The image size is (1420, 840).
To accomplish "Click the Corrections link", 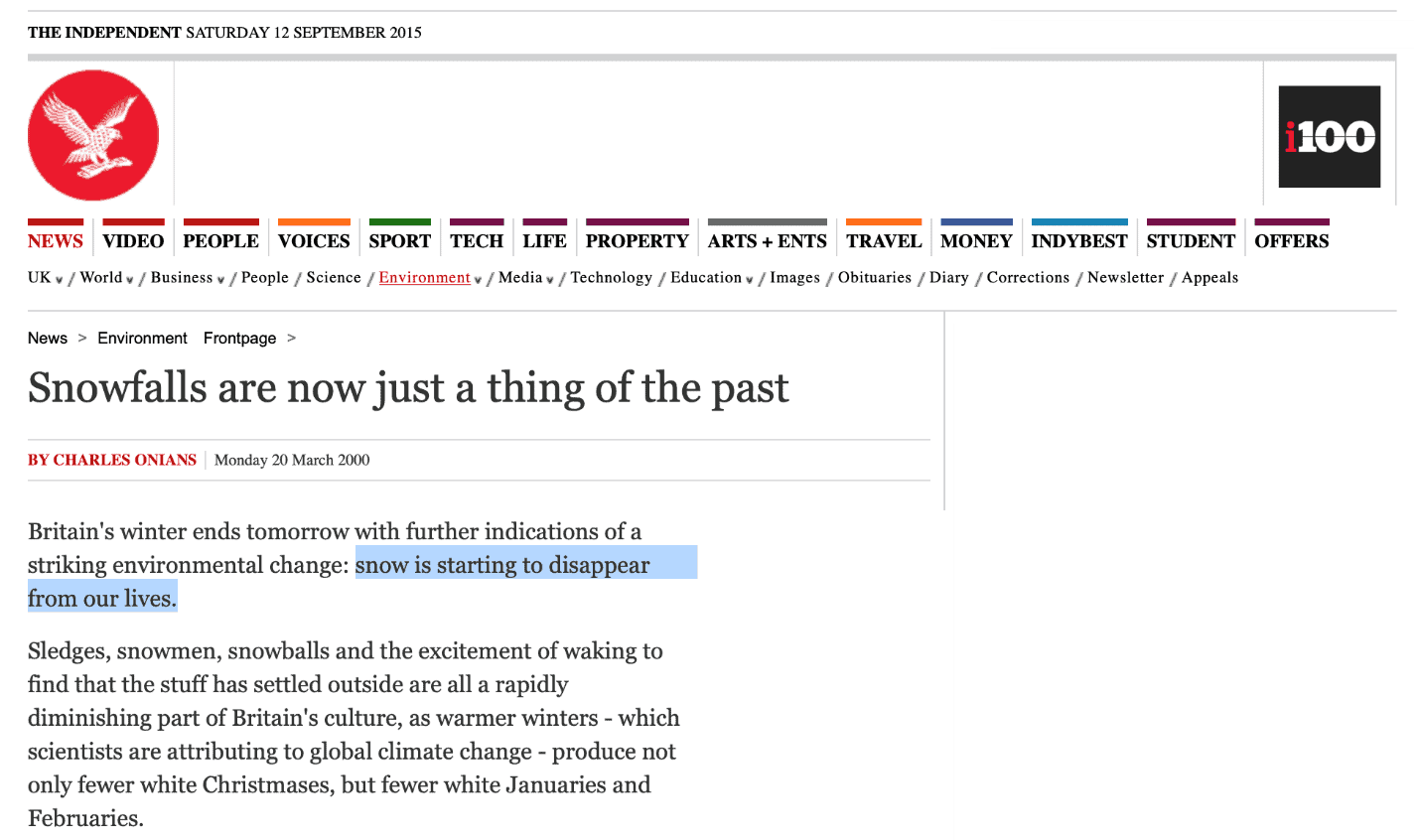I will coord(1028,278).
